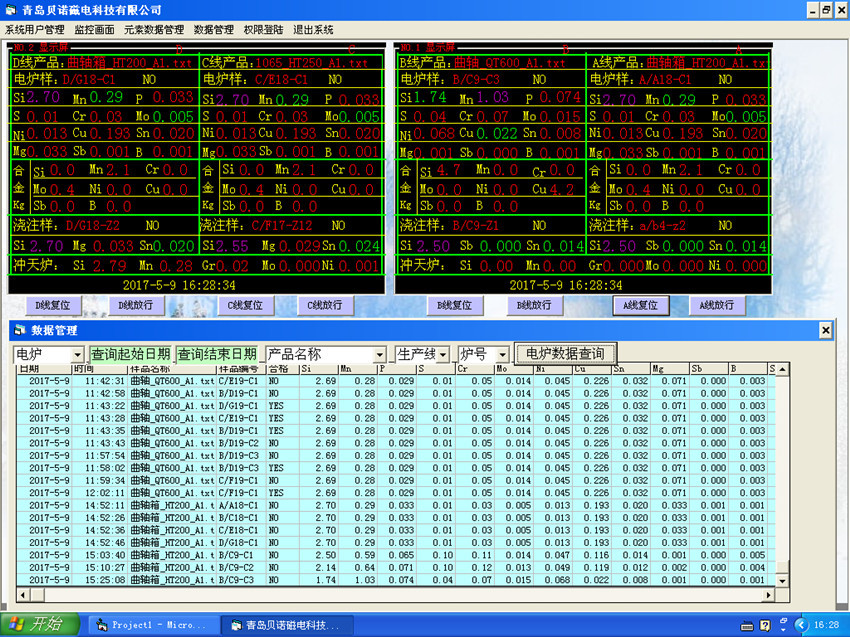Click the 日期 column header
The width and height of the screenshot is (850, 637).
44,369
